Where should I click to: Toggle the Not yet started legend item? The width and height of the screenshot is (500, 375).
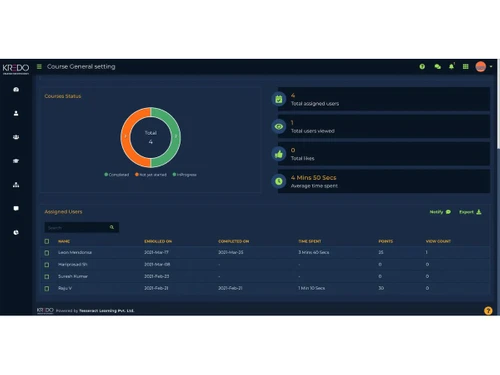pos(151,175)
